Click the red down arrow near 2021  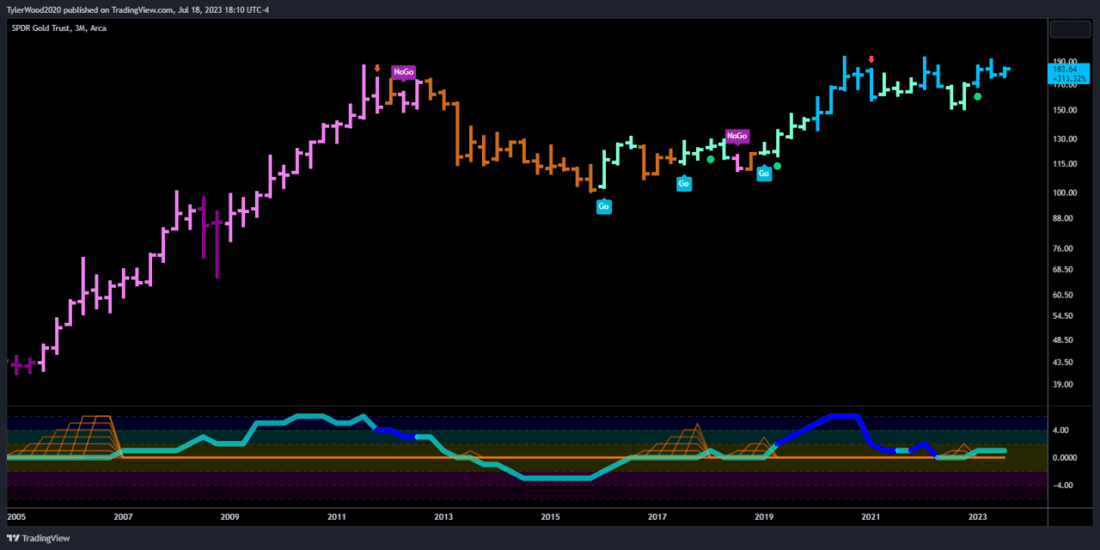coord(871,60)
